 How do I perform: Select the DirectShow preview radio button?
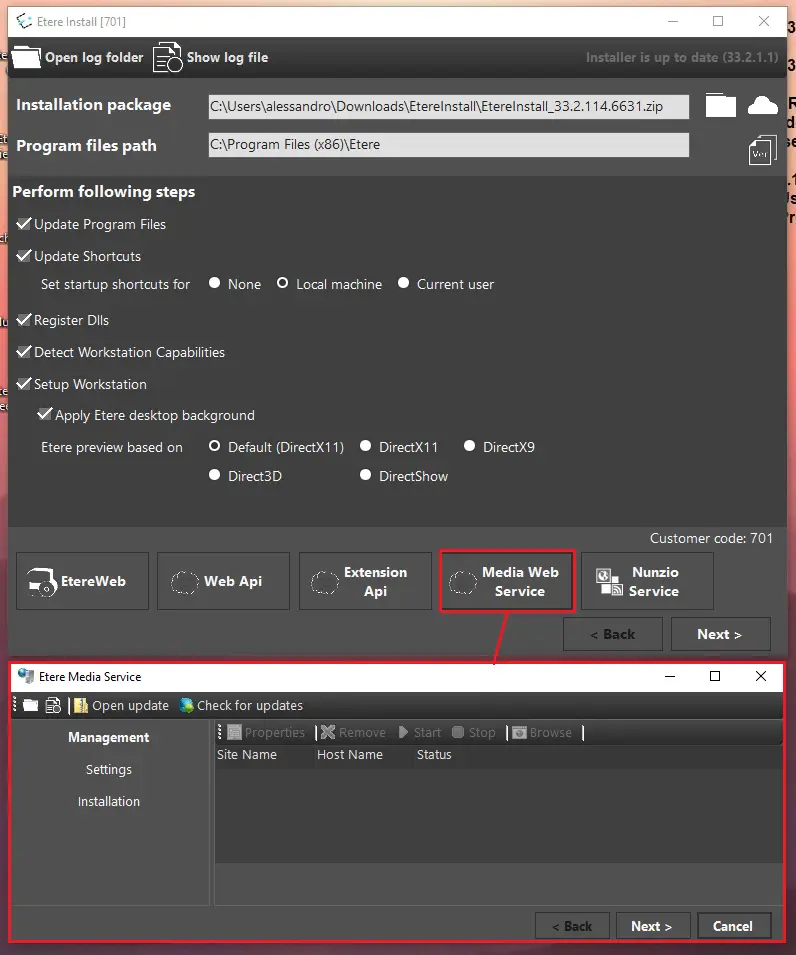(x=366, y=476)
